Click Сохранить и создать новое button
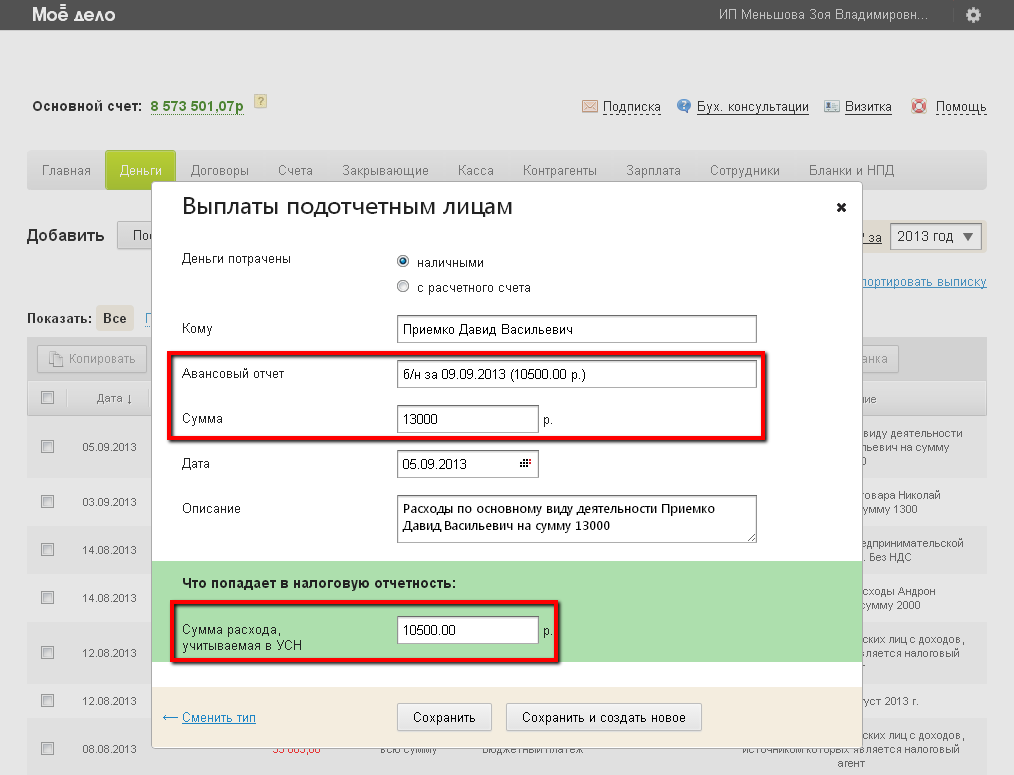 [603, 717]
